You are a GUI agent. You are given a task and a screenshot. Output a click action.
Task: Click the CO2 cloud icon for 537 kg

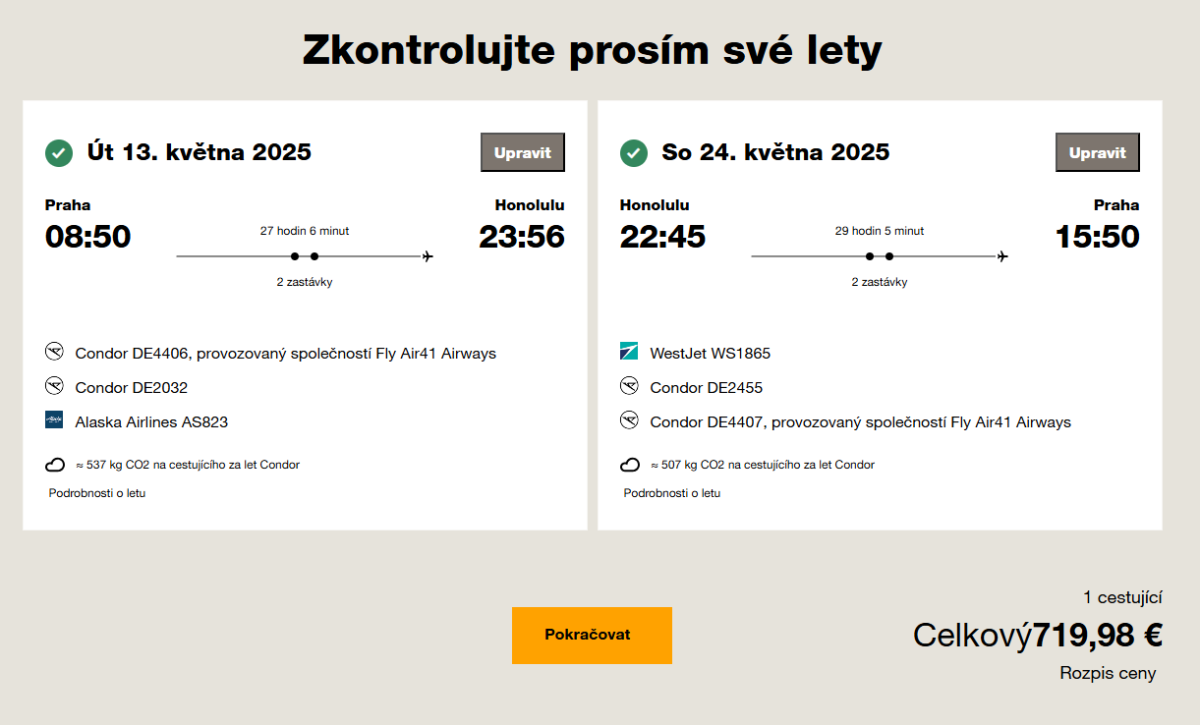coord(56,465)
